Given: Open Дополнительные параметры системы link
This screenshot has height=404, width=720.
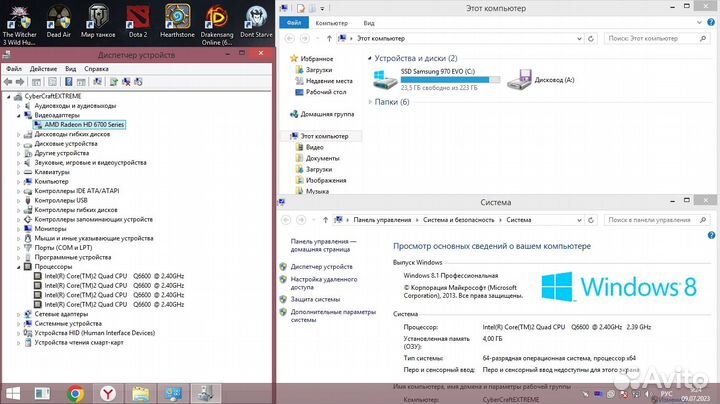Looking at the screenshot, I should 333,316.
